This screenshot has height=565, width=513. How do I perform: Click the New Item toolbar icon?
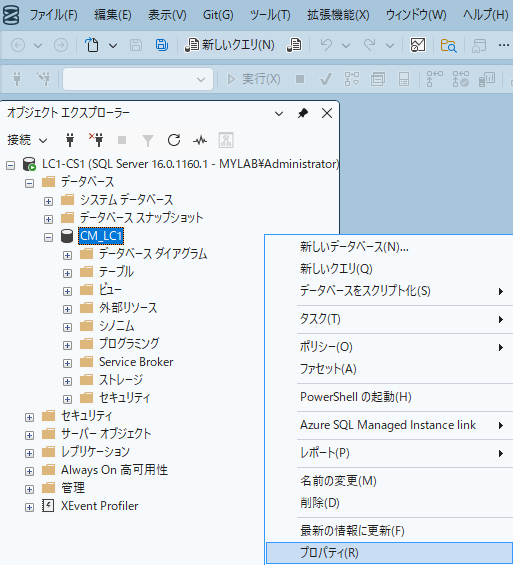92,45
